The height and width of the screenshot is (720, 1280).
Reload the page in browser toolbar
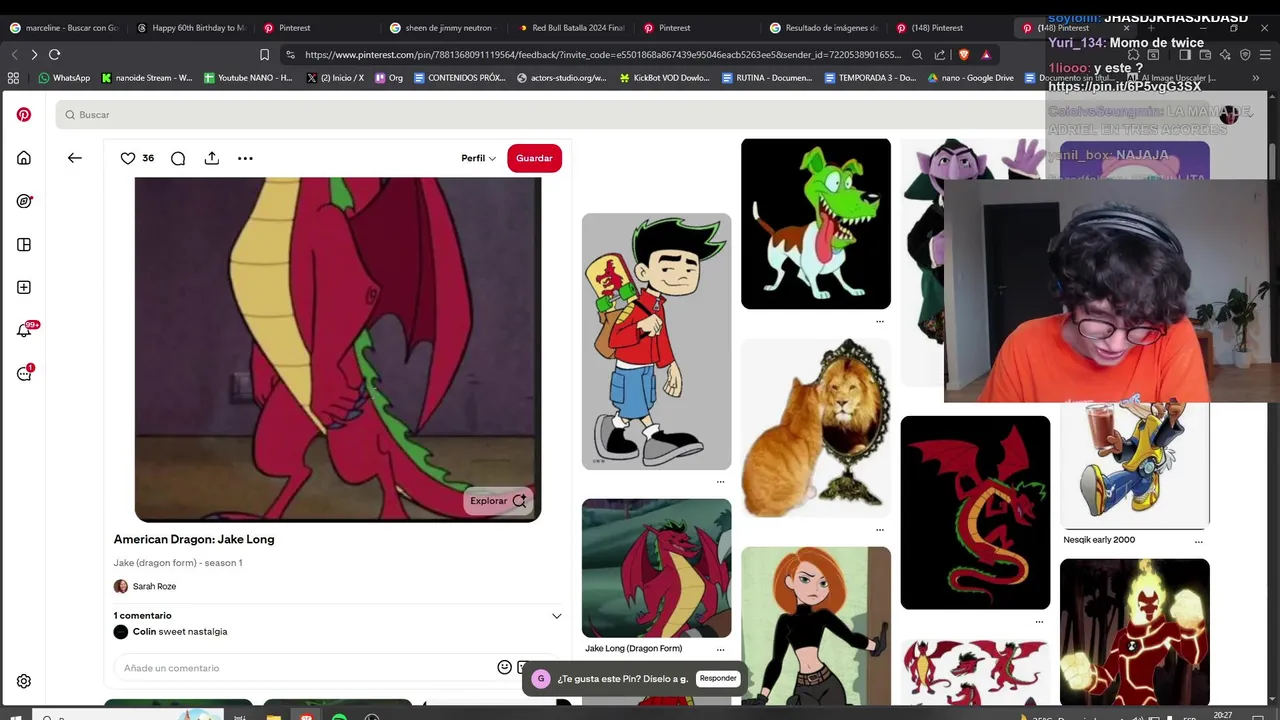coord(54,54)
